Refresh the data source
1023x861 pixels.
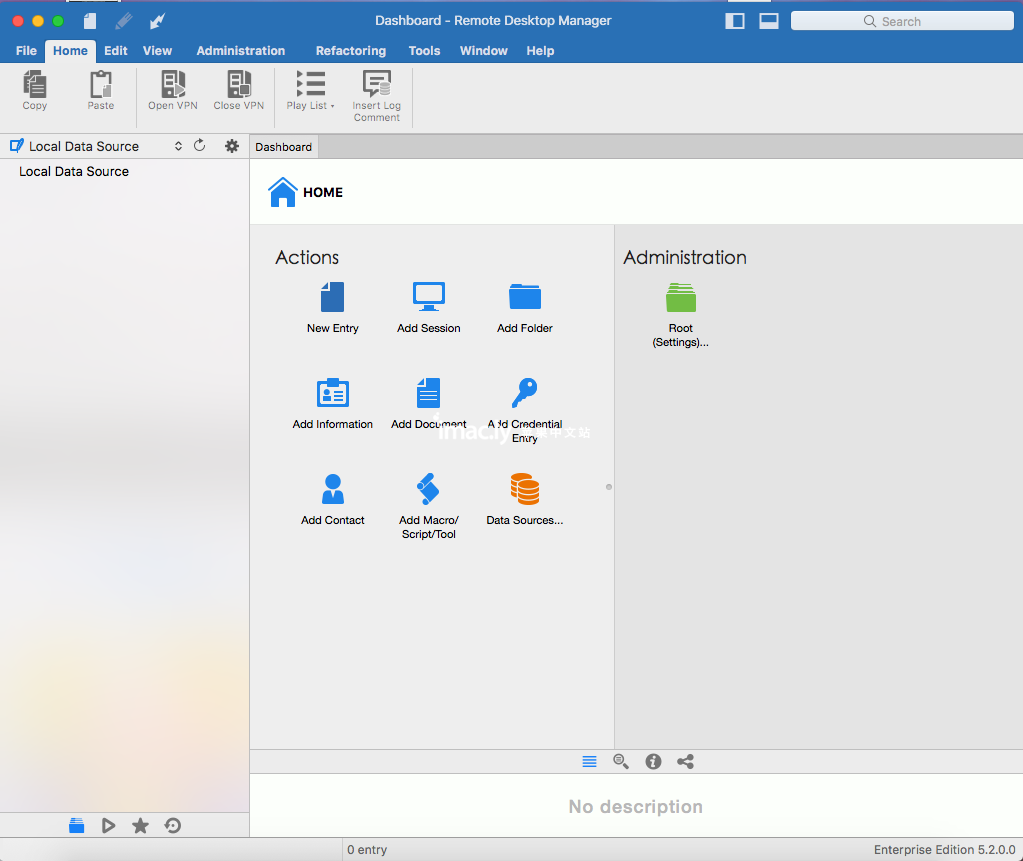tap(200, 145)
